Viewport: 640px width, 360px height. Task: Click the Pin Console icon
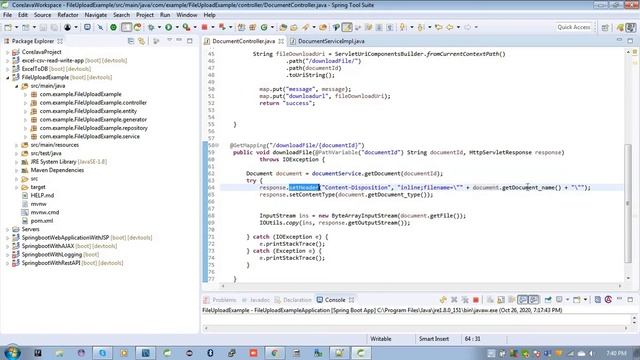click(548, 300)
